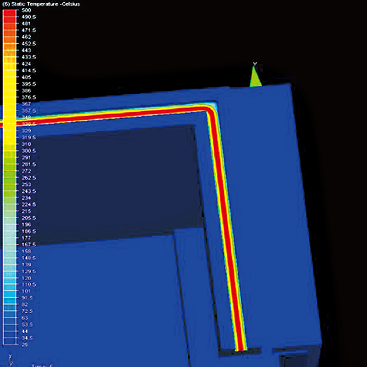Click the legend value 167.5
Viewport: 367px width, 367px height.
click(x=29, y=244)
